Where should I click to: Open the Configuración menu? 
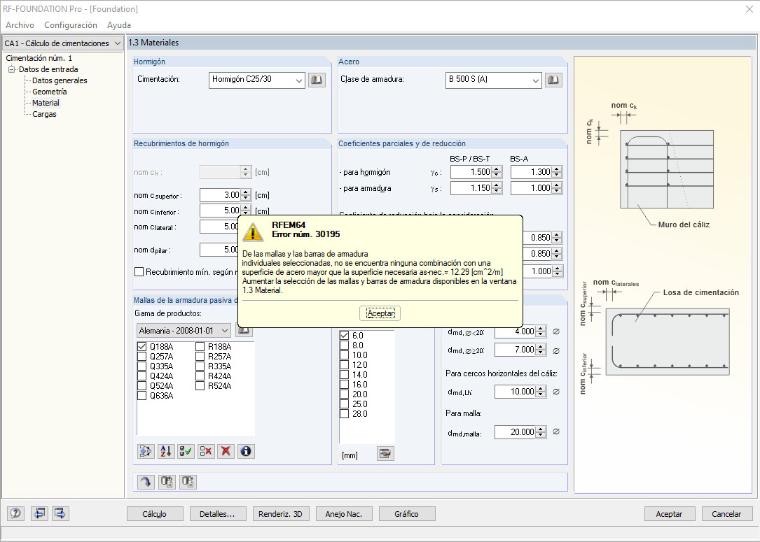tap(71, 25)
